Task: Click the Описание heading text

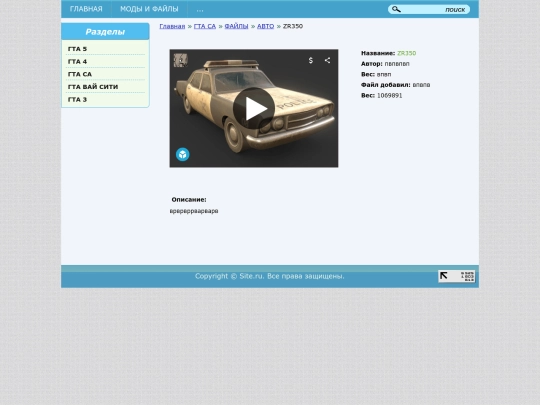Action: [189, 199]
